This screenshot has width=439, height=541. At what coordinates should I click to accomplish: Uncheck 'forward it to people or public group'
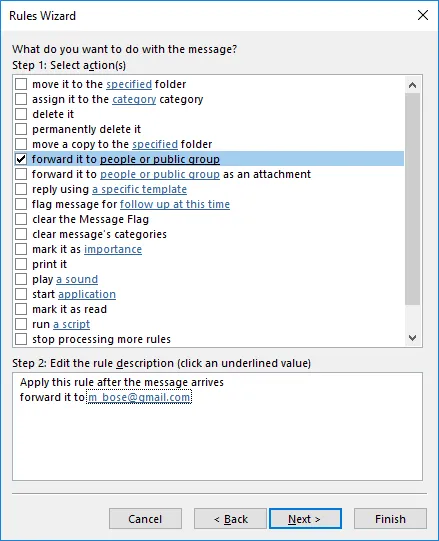tap(21, 159)
